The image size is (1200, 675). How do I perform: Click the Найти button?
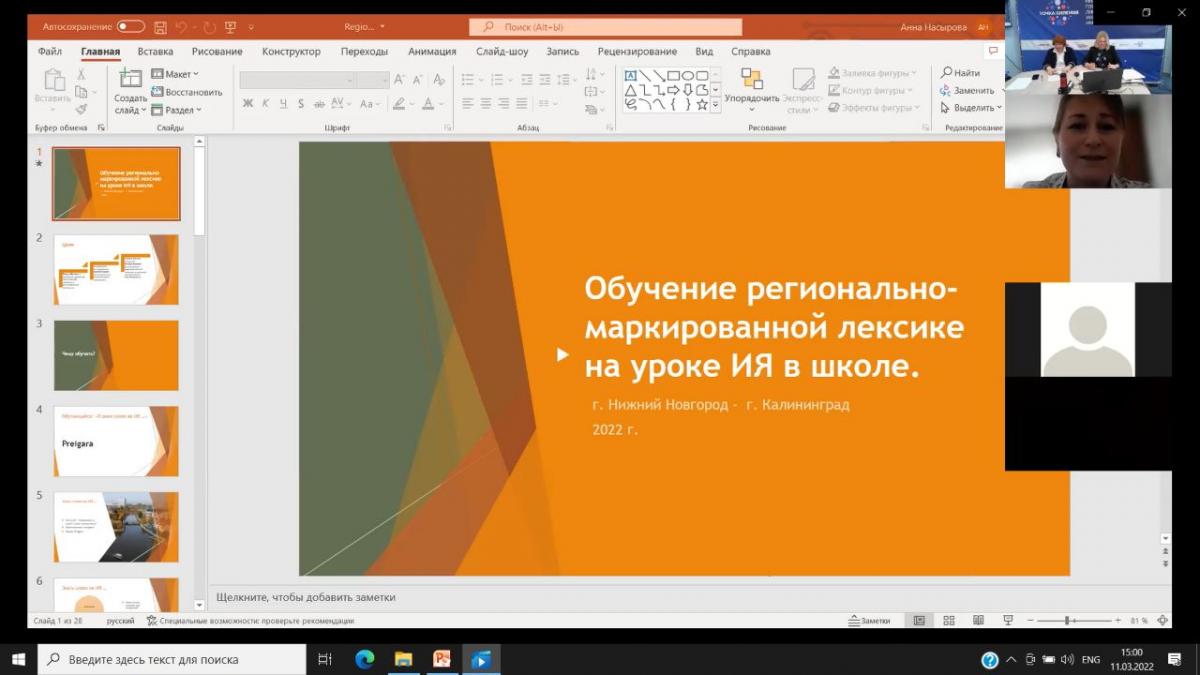(x=961, y=73)
